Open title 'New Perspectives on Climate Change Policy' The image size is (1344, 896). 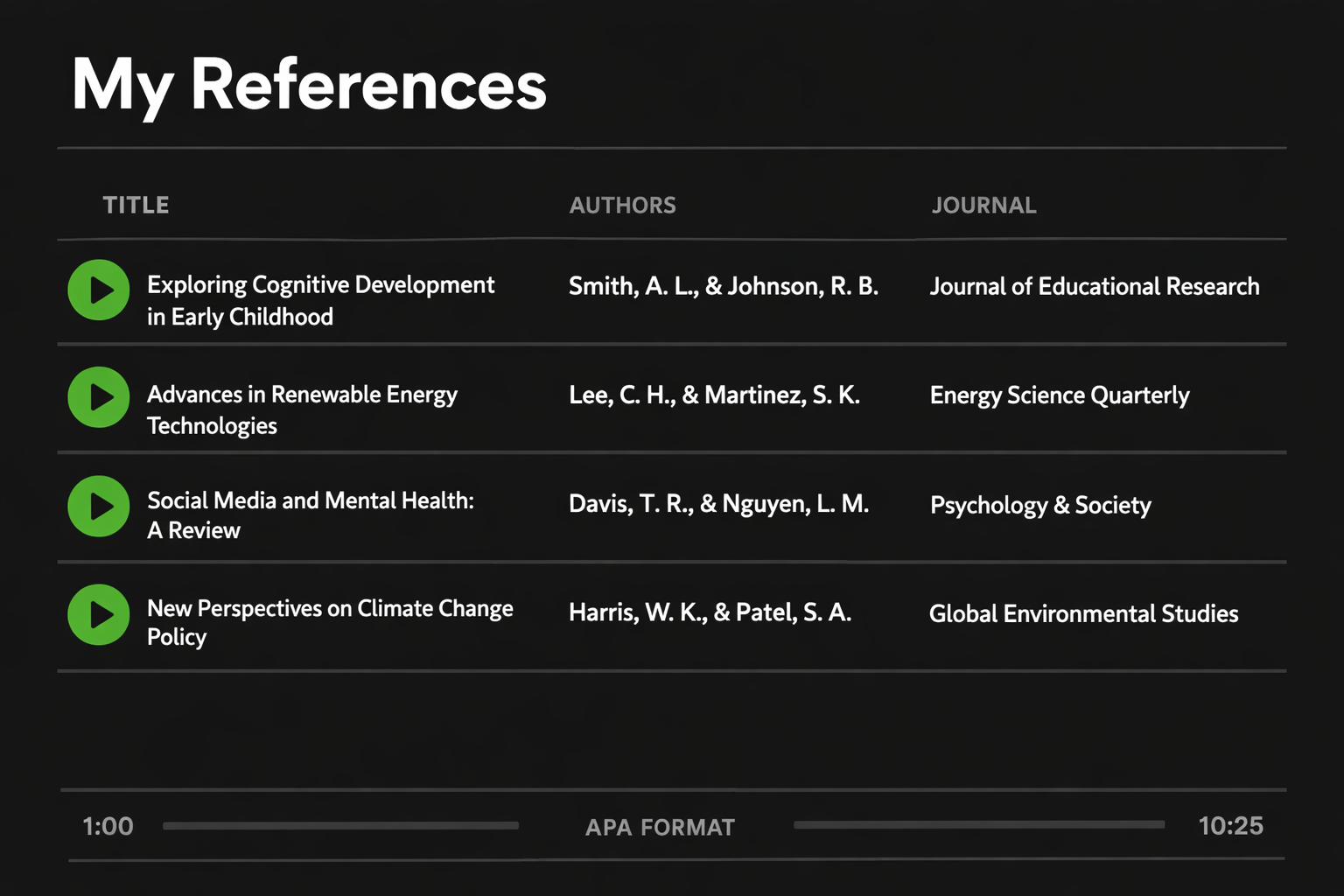330,622
